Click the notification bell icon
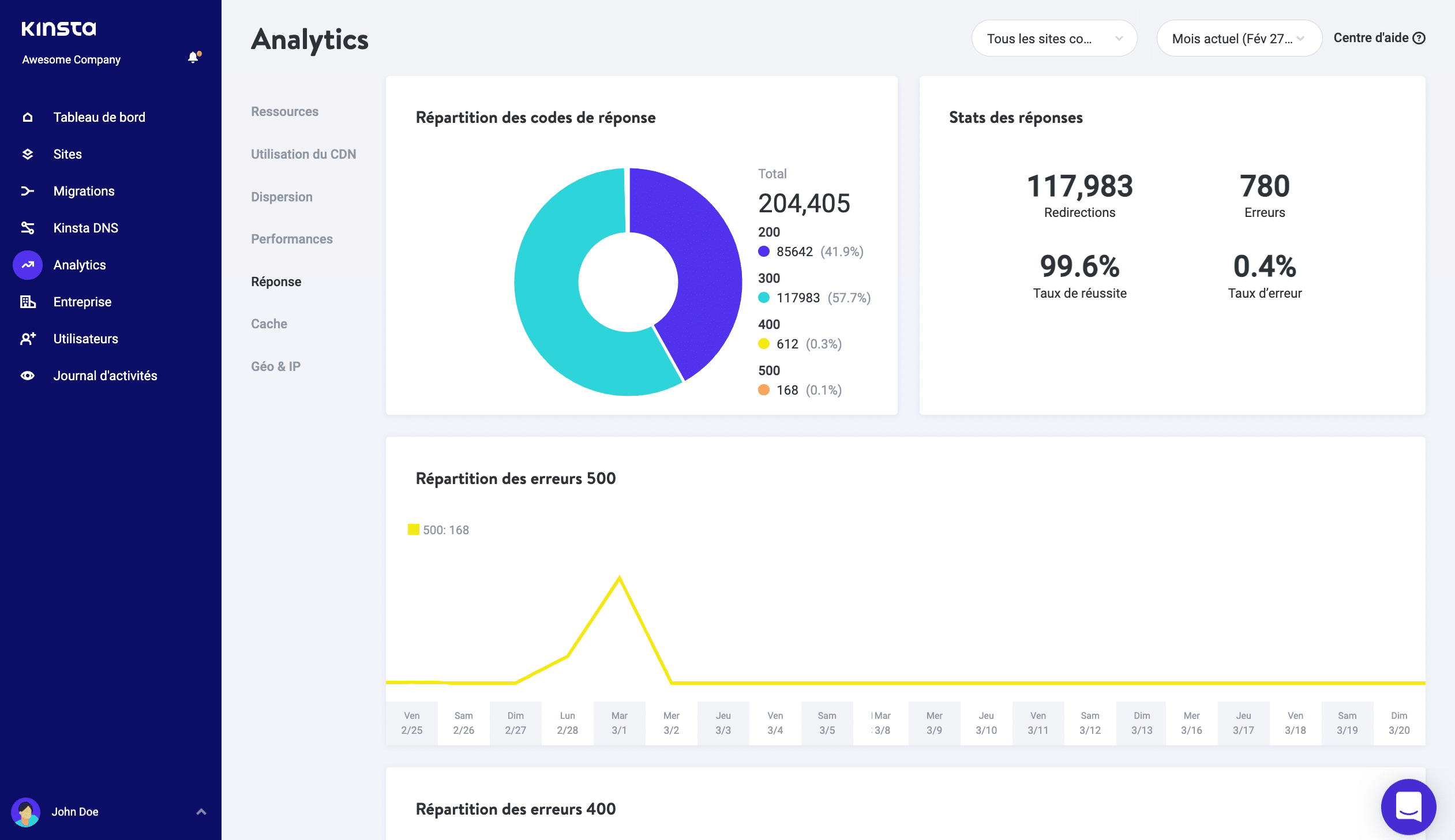 click(192, 57)
